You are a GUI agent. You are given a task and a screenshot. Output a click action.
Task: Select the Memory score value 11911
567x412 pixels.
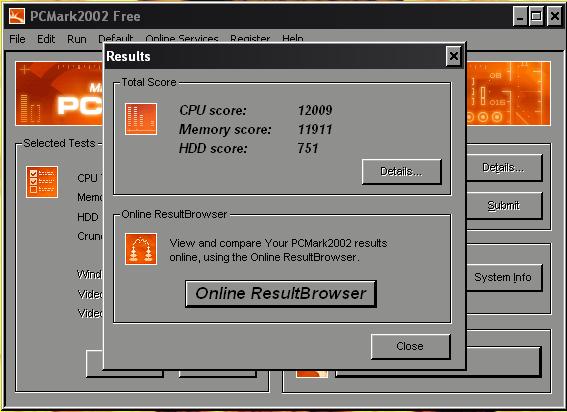tap(315, 129)
